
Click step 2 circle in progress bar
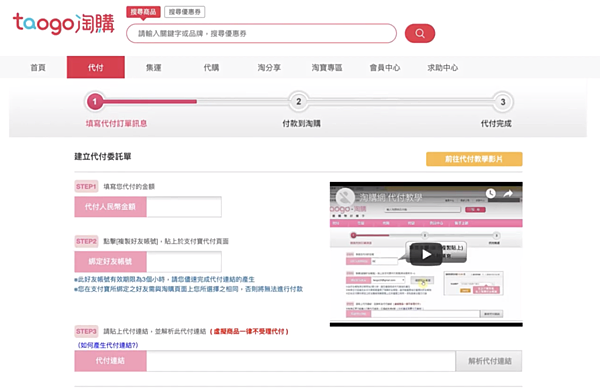click(x=298, y=101)
